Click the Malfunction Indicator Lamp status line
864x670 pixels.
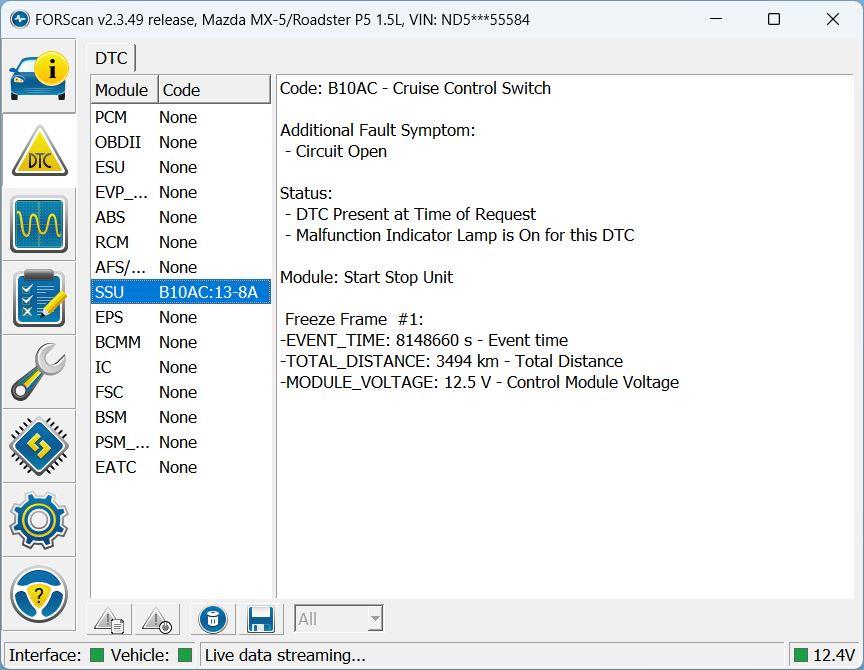click(x=465, y=235)
